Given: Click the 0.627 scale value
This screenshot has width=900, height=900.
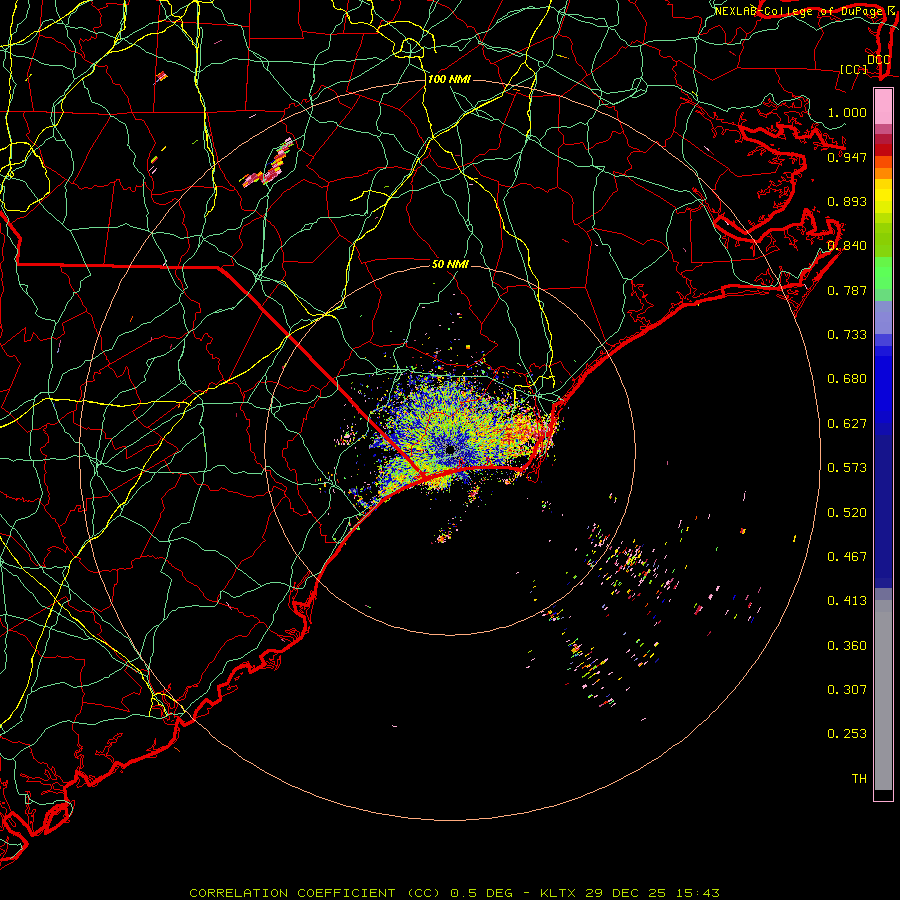Looking at the screenshot, I should click(x=847, y=424).
